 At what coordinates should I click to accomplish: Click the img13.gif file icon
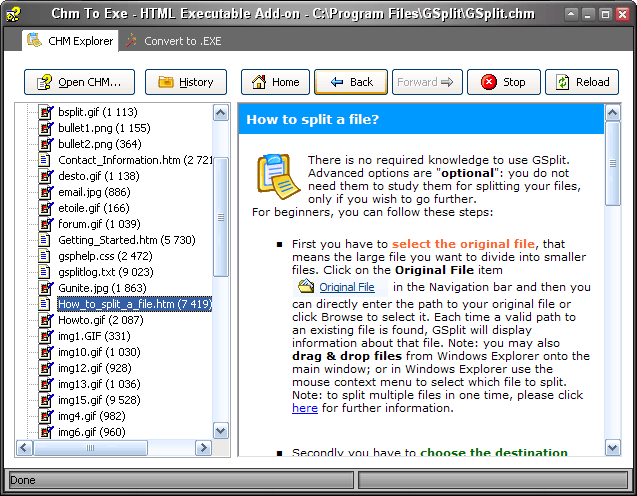point(46,384)
